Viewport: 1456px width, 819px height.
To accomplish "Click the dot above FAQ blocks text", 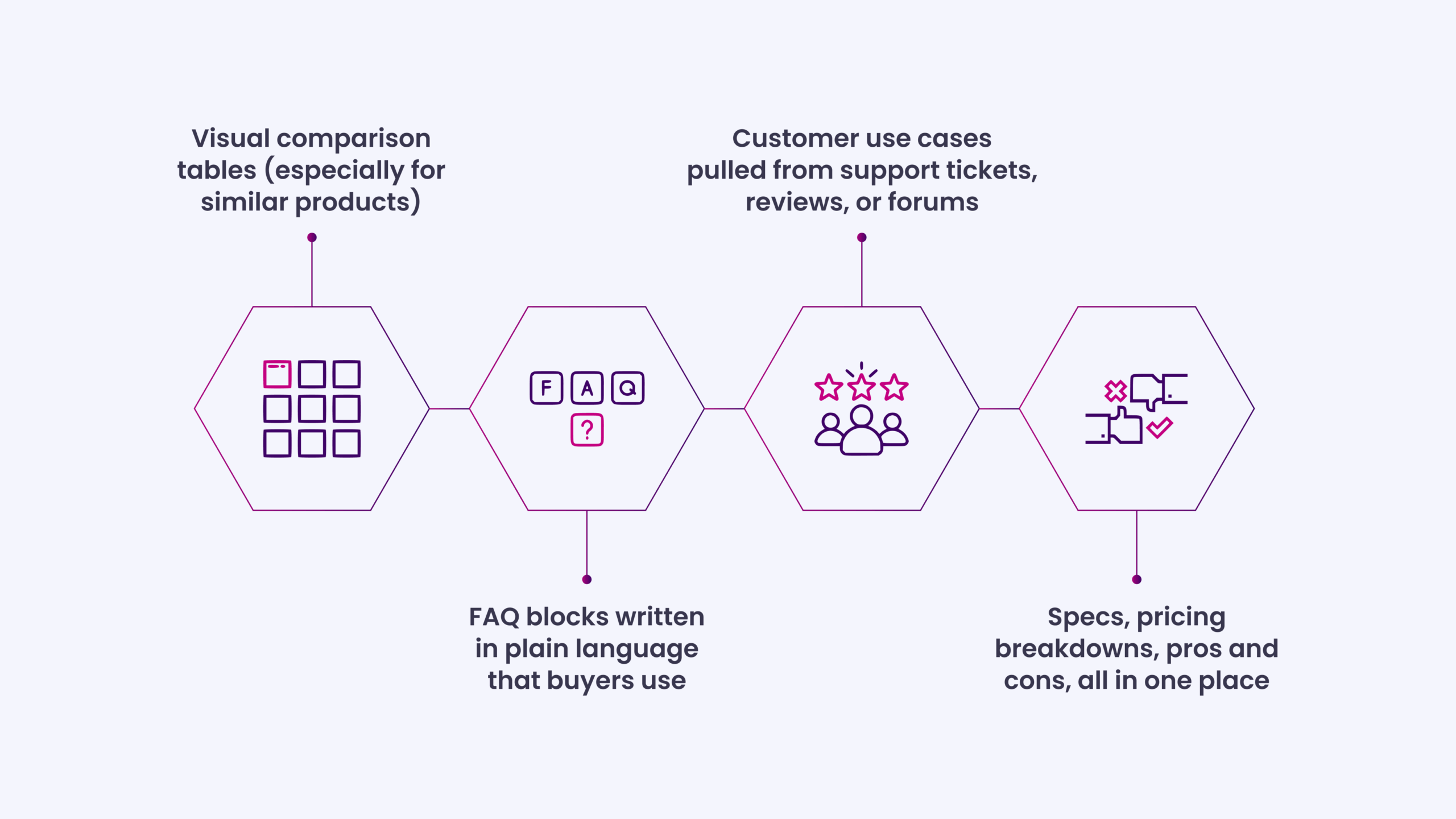I will [587, 580].
